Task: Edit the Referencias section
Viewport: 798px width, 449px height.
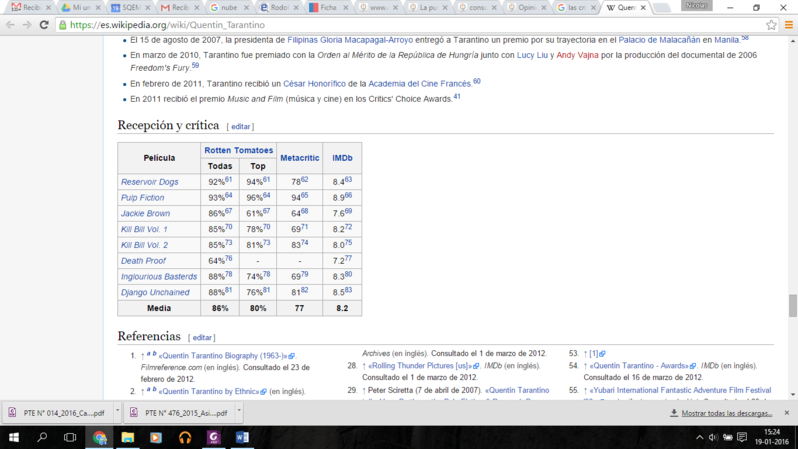Action: click(x=202, y=338)
